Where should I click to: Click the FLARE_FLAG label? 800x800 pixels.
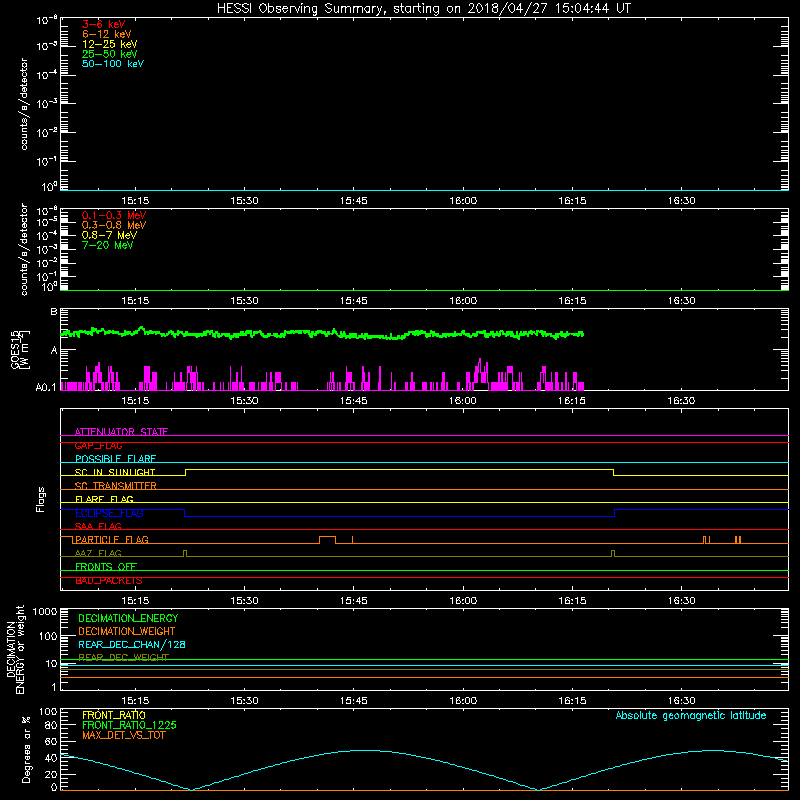coord(104,499)
